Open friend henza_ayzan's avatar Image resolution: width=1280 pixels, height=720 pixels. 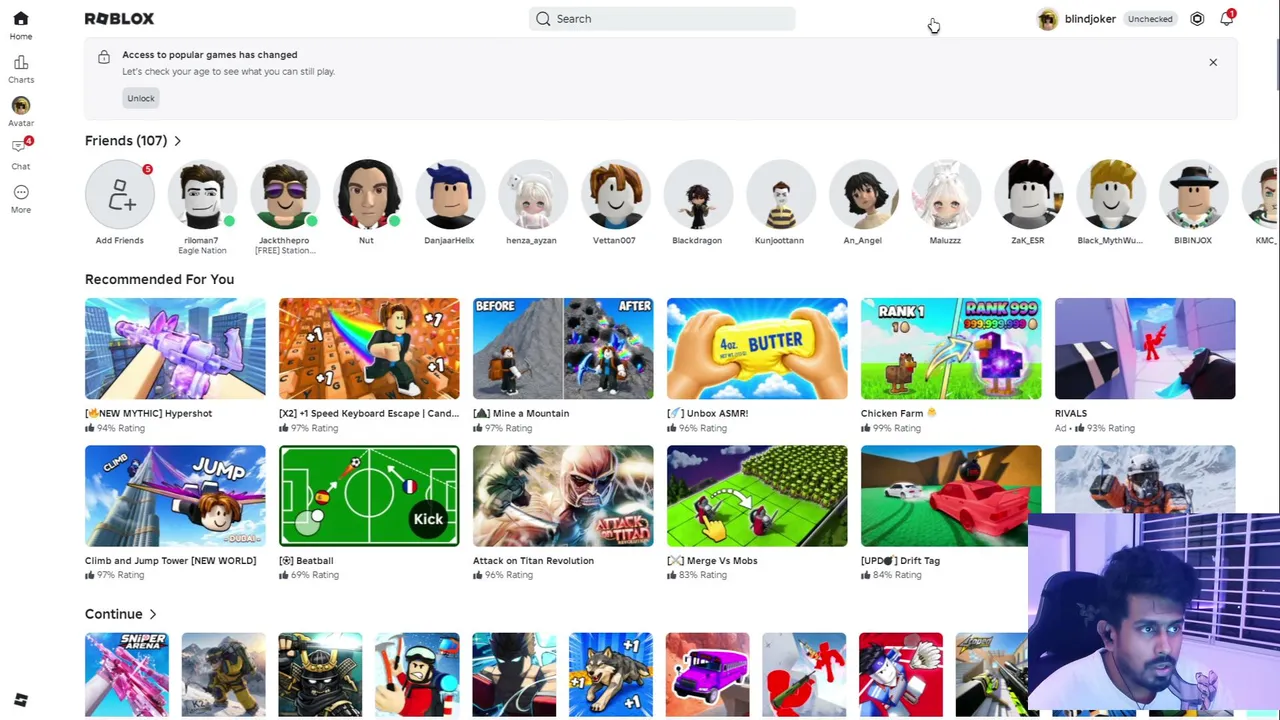coord(532,194)
